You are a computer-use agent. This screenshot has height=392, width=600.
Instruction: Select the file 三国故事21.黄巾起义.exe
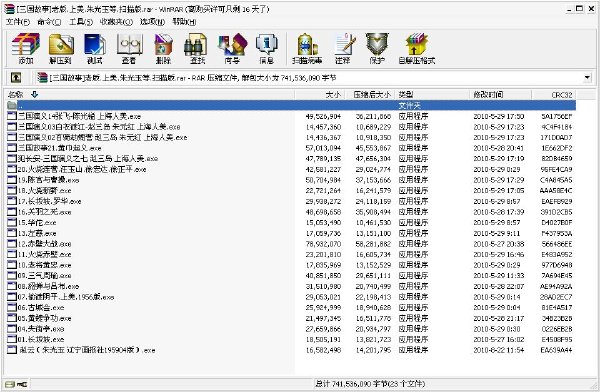(x=59, y=148)
